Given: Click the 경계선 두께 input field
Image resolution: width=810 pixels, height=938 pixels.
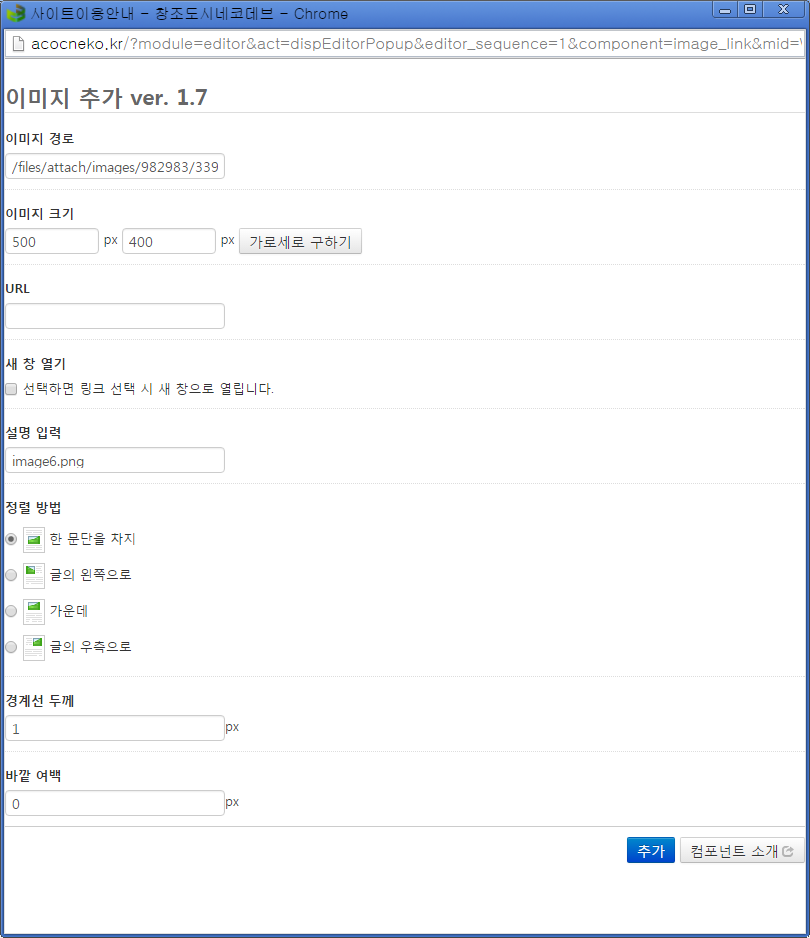Looking at the screenshot, I should [x=115, y=728].
